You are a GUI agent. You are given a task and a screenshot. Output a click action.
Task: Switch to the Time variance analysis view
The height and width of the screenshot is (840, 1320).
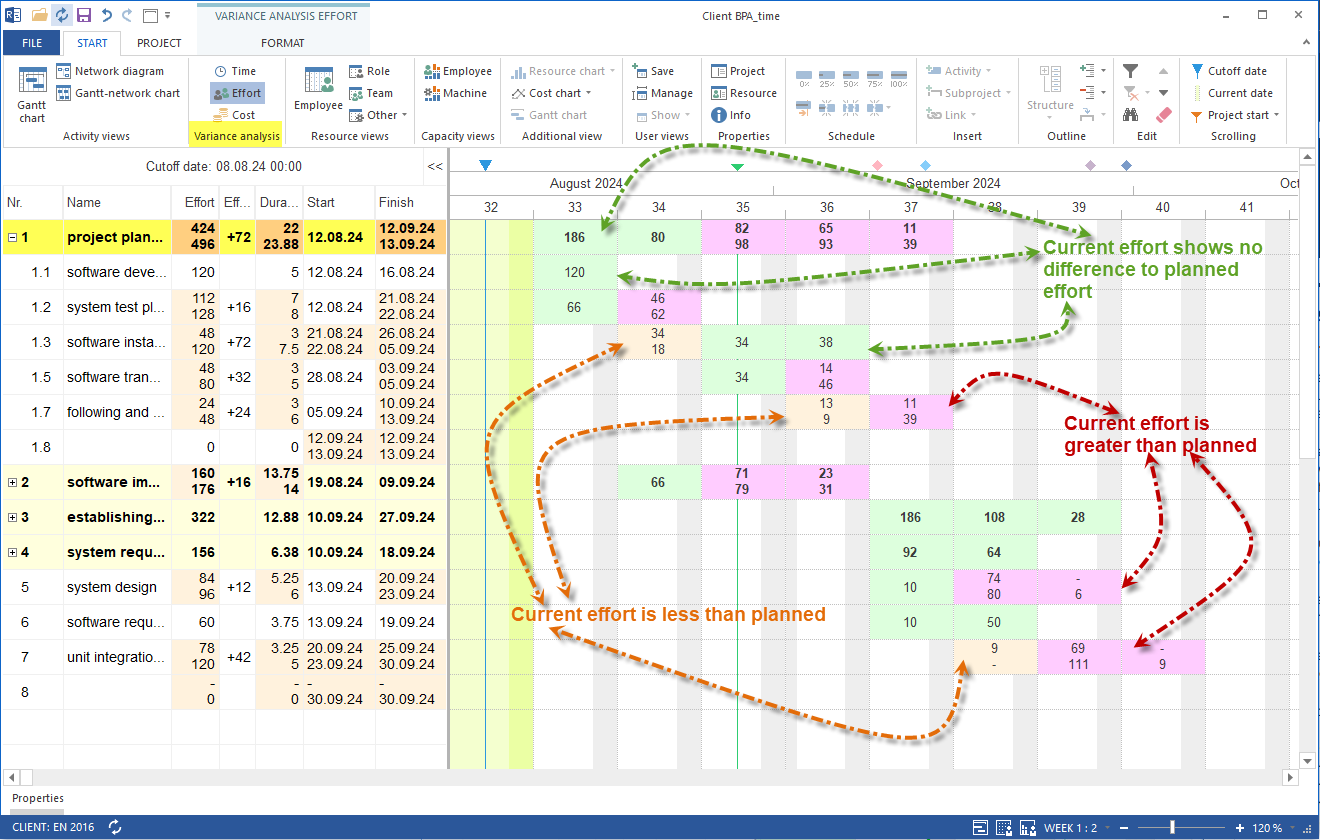237,69
